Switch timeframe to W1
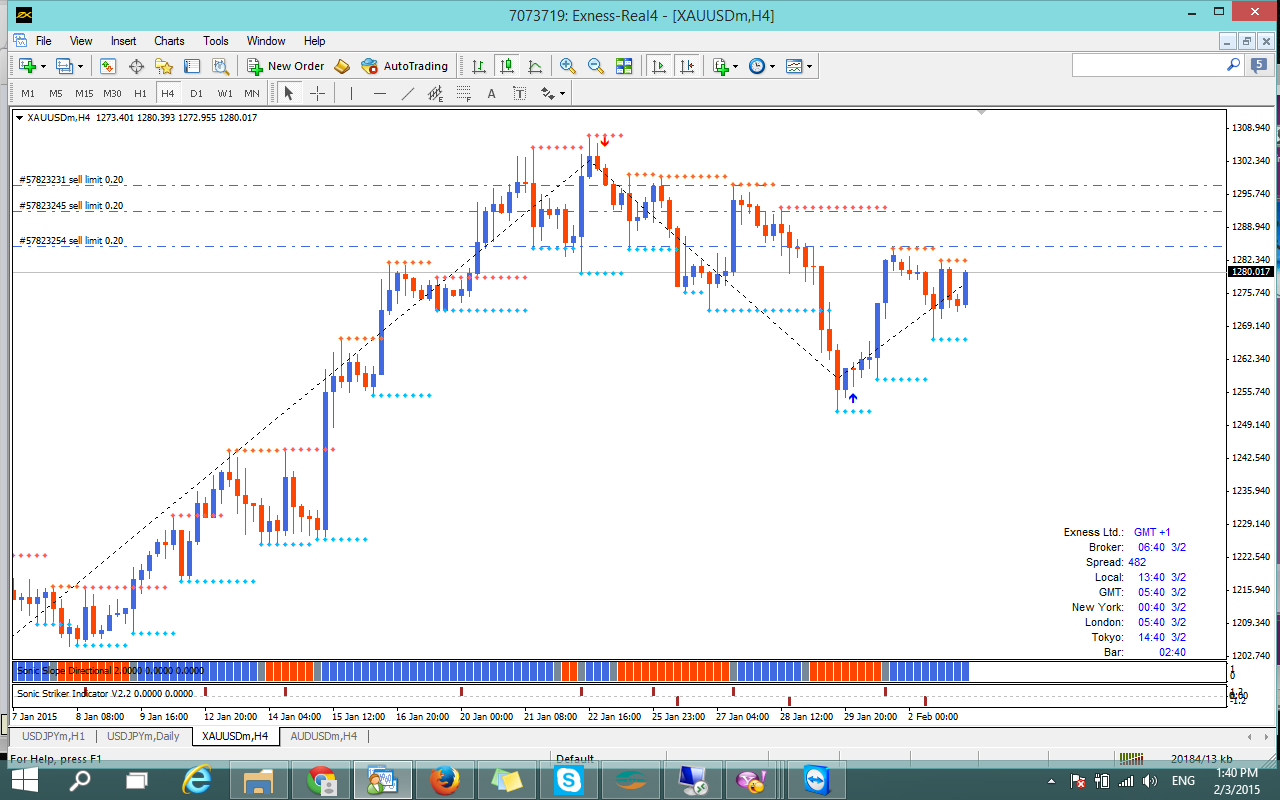Image resolution: width=1280 pixels, height=800 pixels. click(x=224, y=93)
